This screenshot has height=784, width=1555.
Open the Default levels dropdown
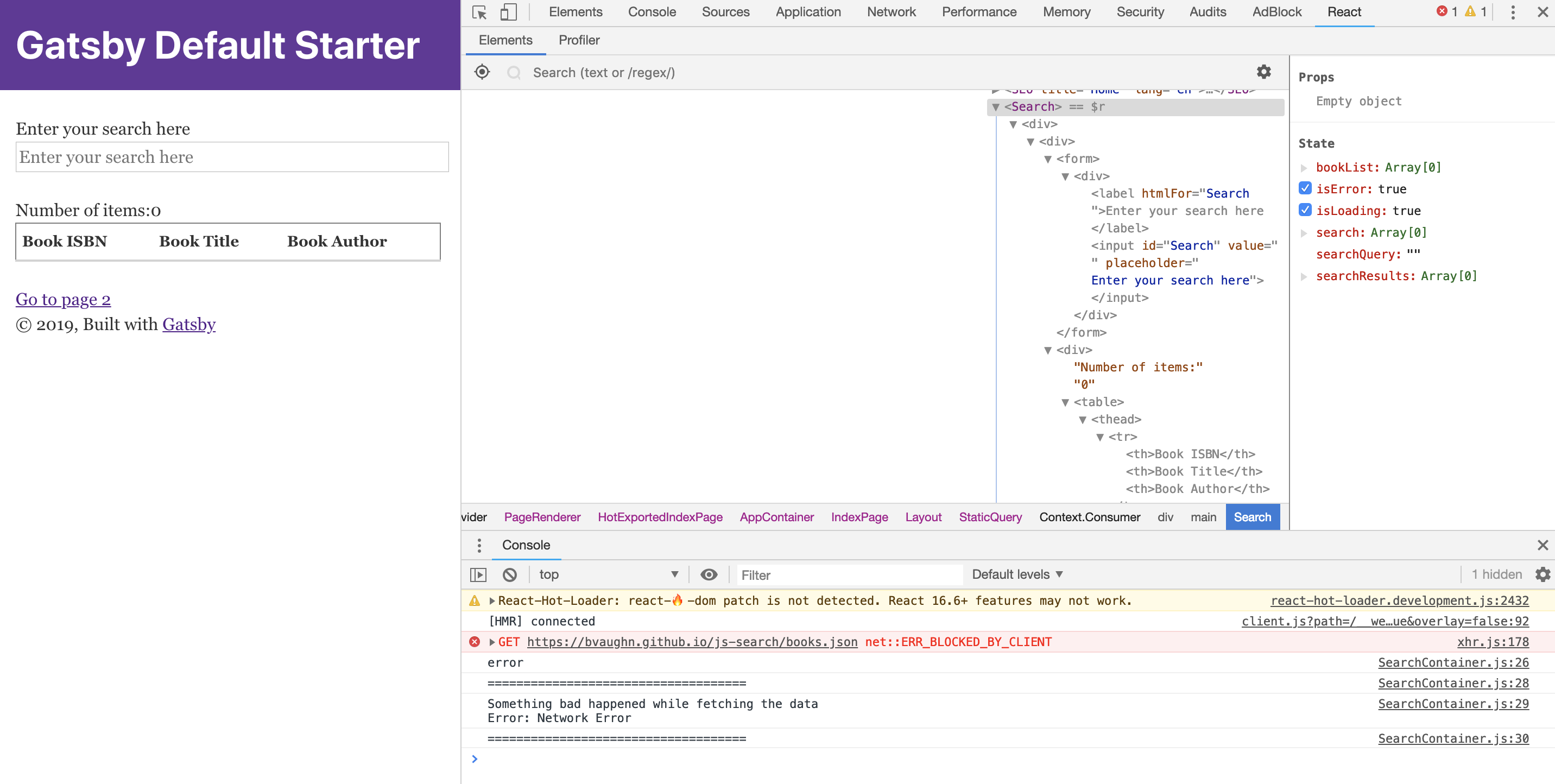[x=1016, y=574]
